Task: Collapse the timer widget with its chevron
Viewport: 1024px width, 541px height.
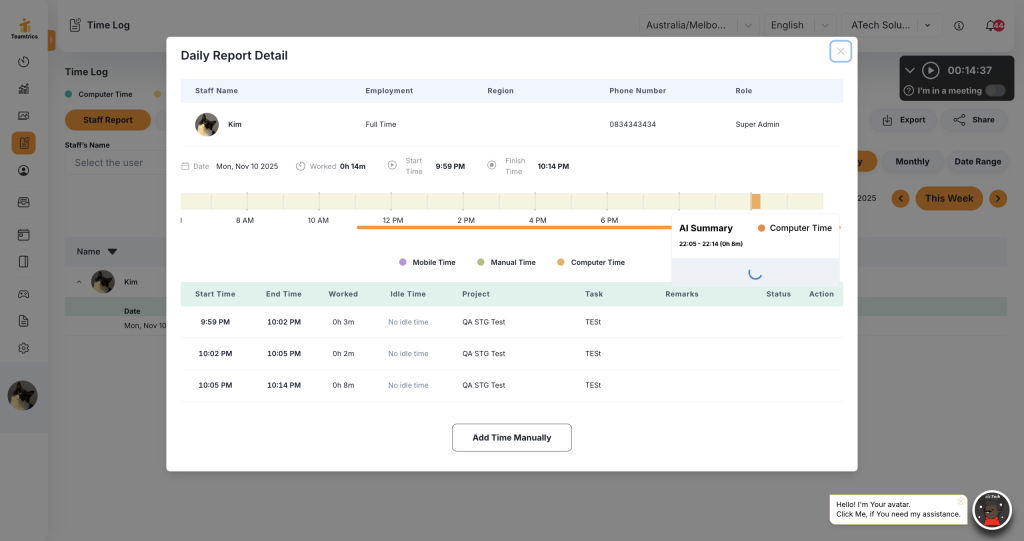Action: pos(910,70)
